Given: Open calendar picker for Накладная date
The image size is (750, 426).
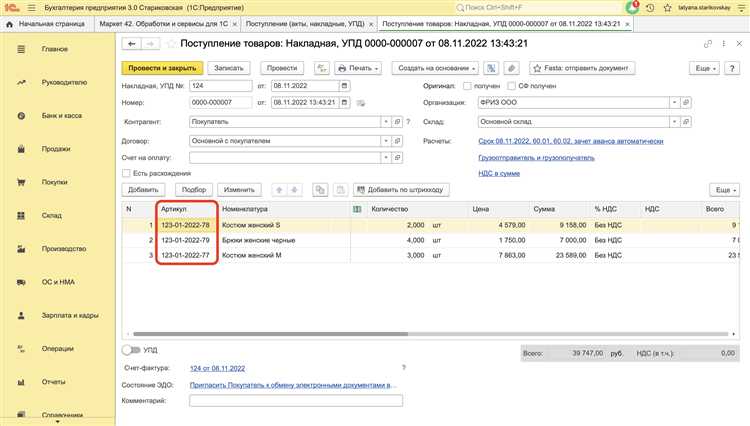Looking at the screenshot, I should click(x=344, y=86).
